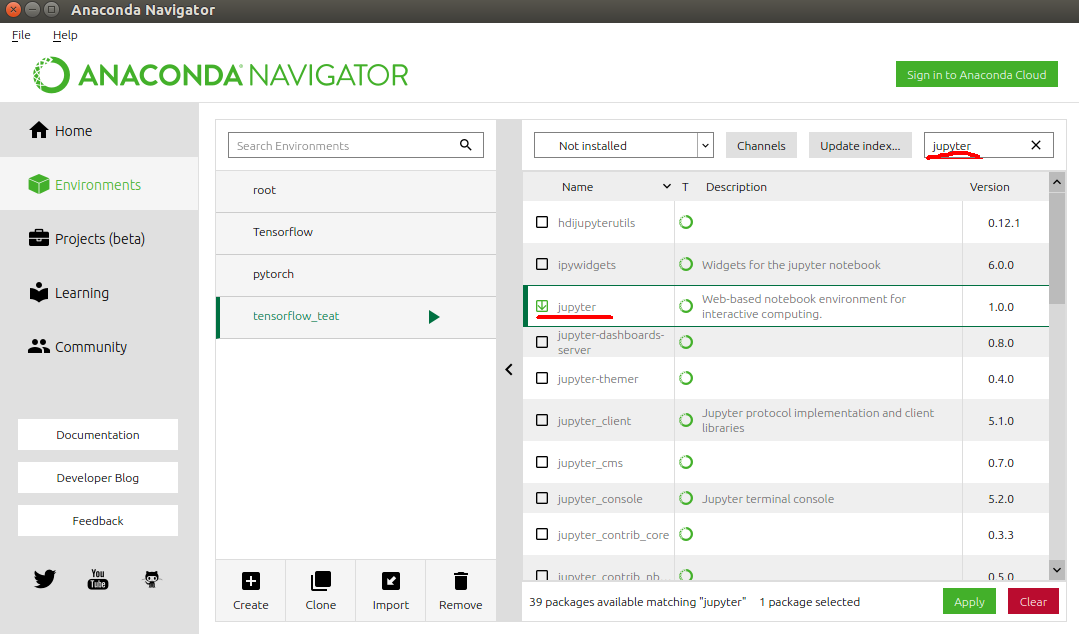Image resolution: width=1079 pixels, height=634 pixels.
Task: Open the YouTube link icon
Action: coord(98,579)
